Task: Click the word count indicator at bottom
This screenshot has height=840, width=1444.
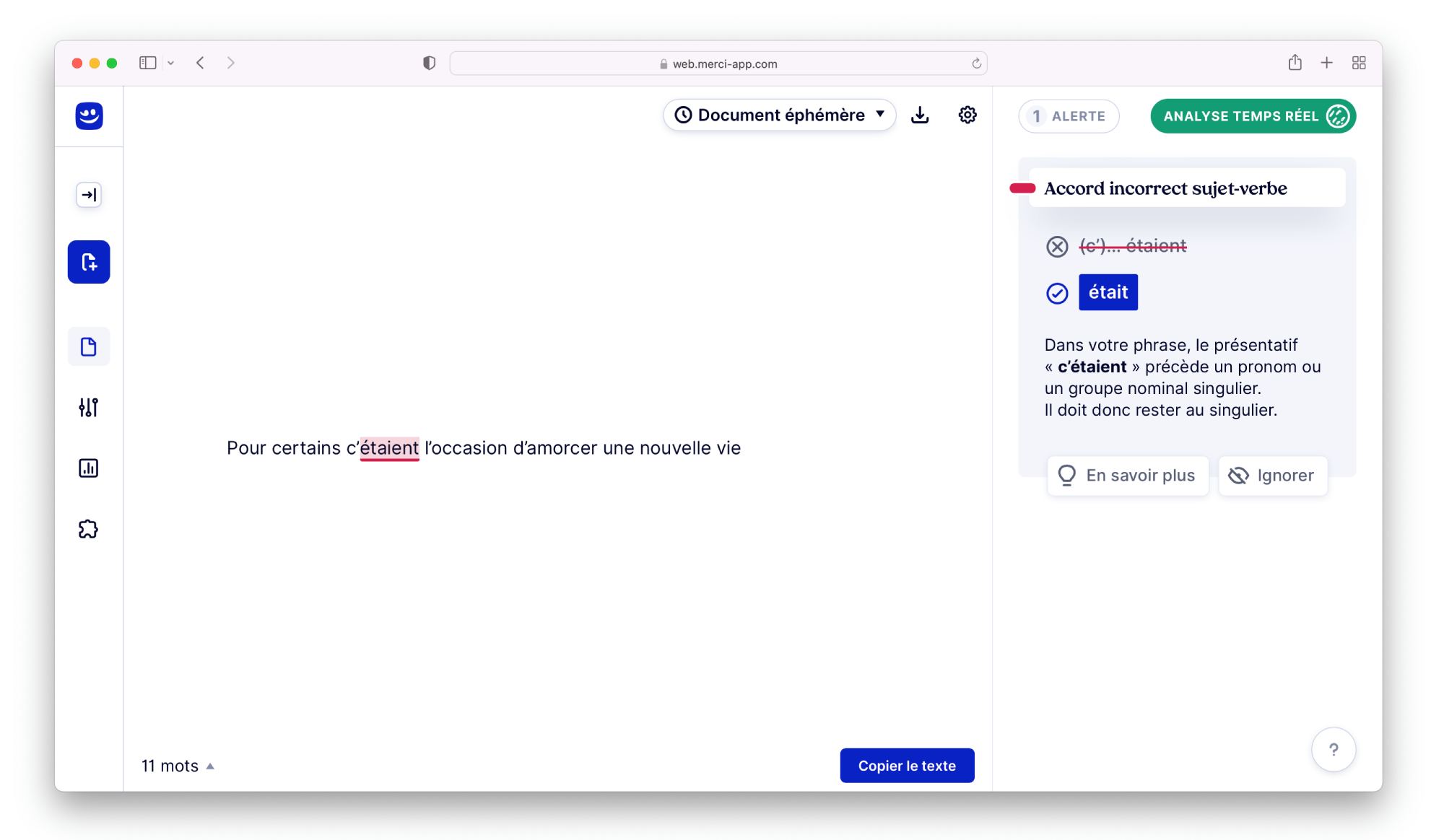Action: (178, 766)
